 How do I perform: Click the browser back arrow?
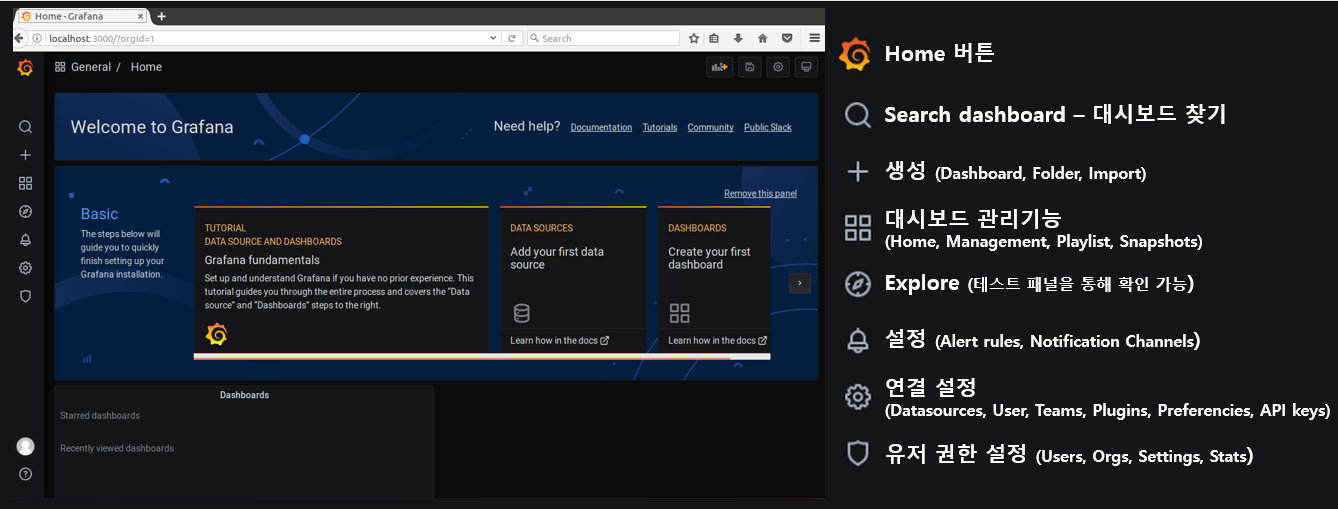(19, 38)
